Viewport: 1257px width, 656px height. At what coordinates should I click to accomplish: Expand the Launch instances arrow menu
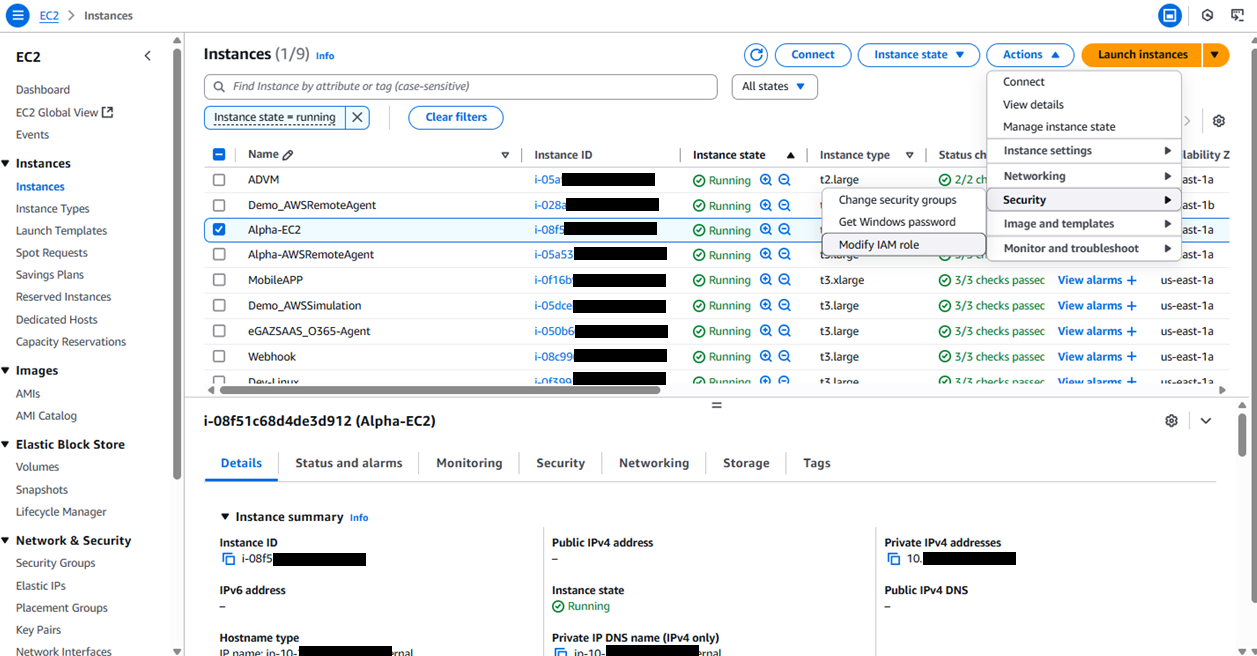coord(1215,55)
